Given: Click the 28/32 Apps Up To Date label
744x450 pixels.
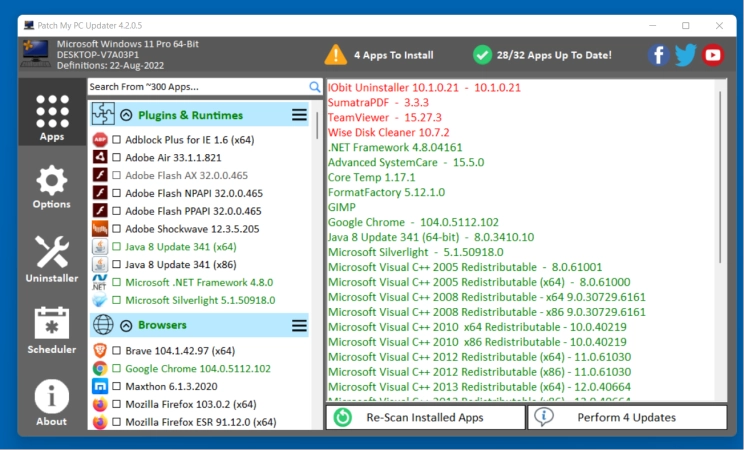Looking at the screenshot, I should coord(554,55).
